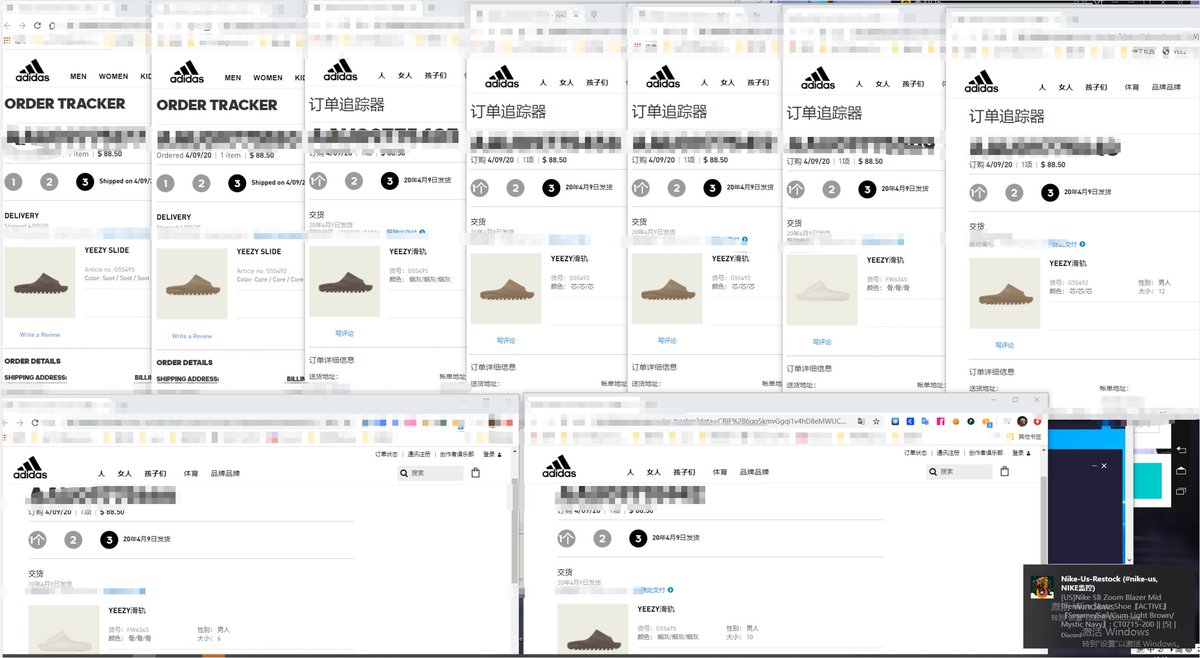Click adidas logo in English Core slide window

tap(186, 73)
